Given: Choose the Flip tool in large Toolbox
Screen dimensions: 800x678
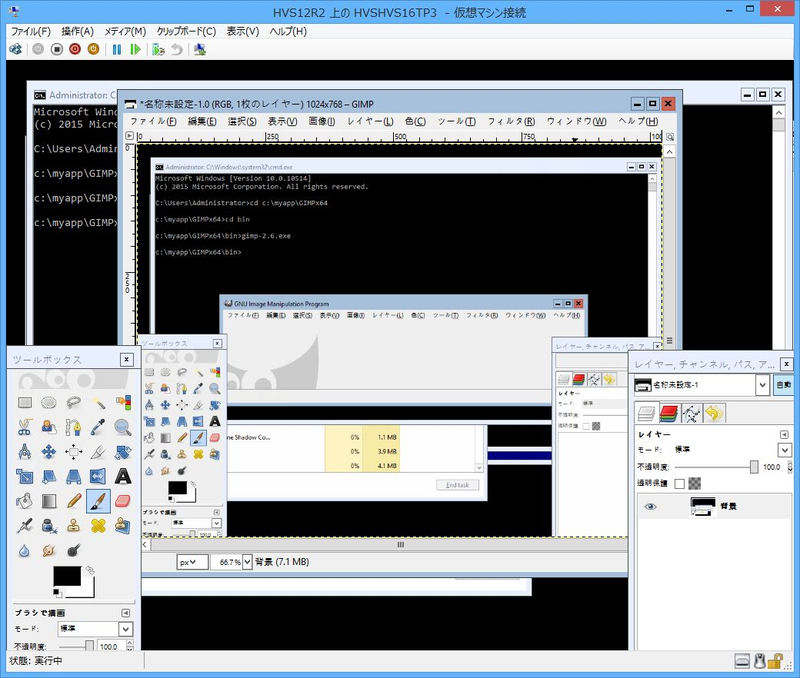Looking at the screenshot, I should point(98,476).
